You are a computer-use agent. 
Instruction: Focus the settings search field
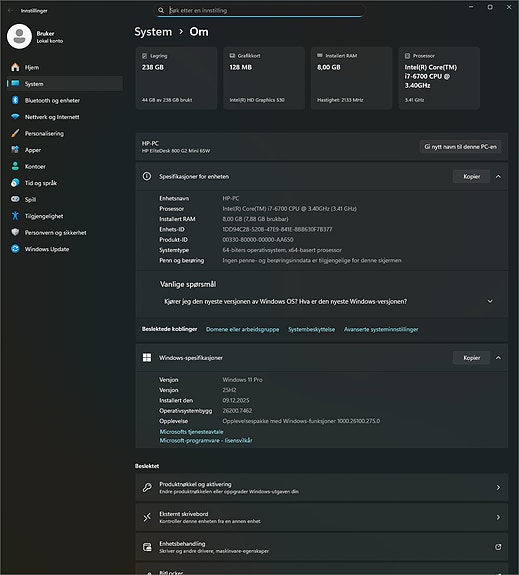259,10
